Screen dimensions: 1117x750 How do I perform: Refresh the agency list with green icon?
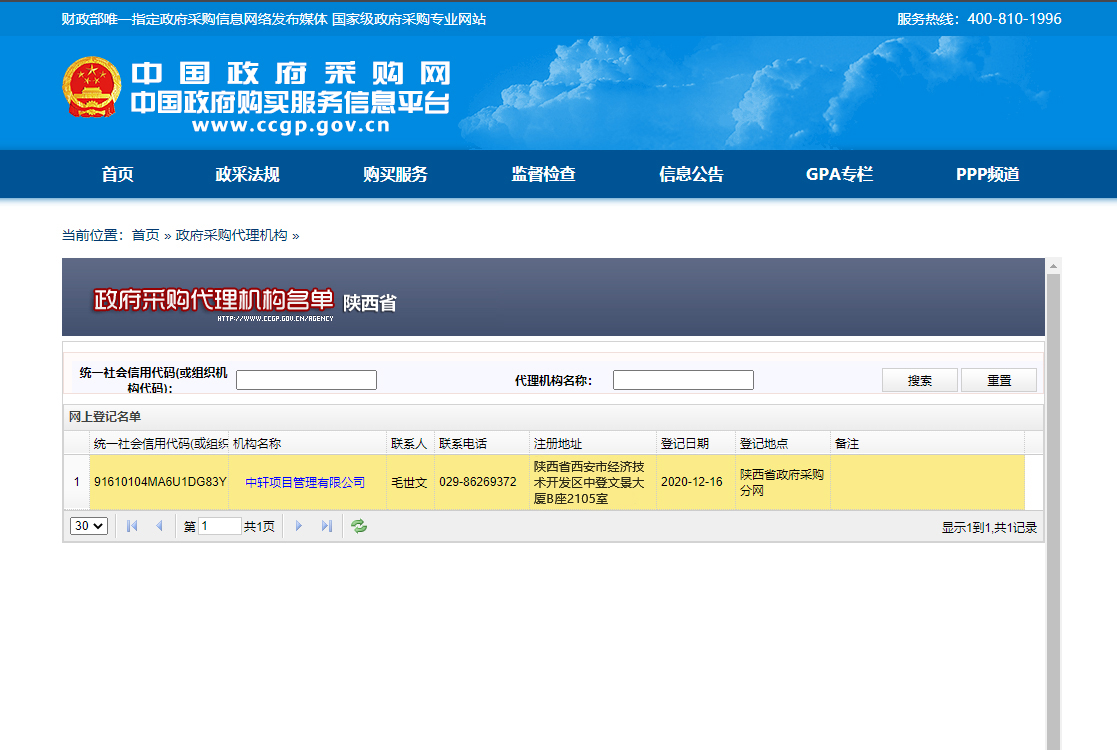click(359, 526)
